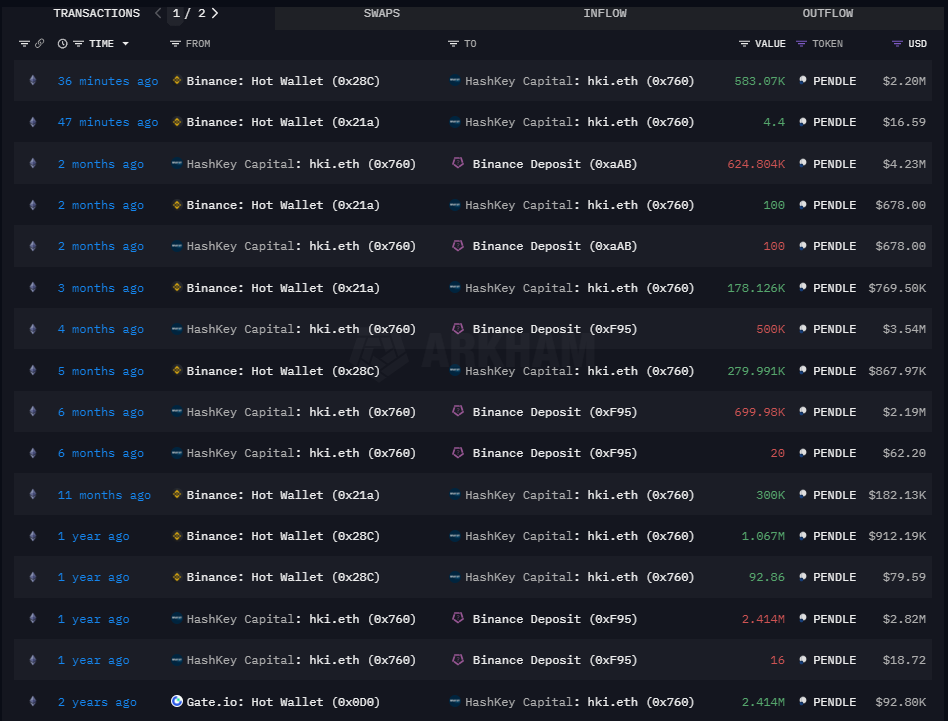Open the link filter icon in header

pos(40,44)
